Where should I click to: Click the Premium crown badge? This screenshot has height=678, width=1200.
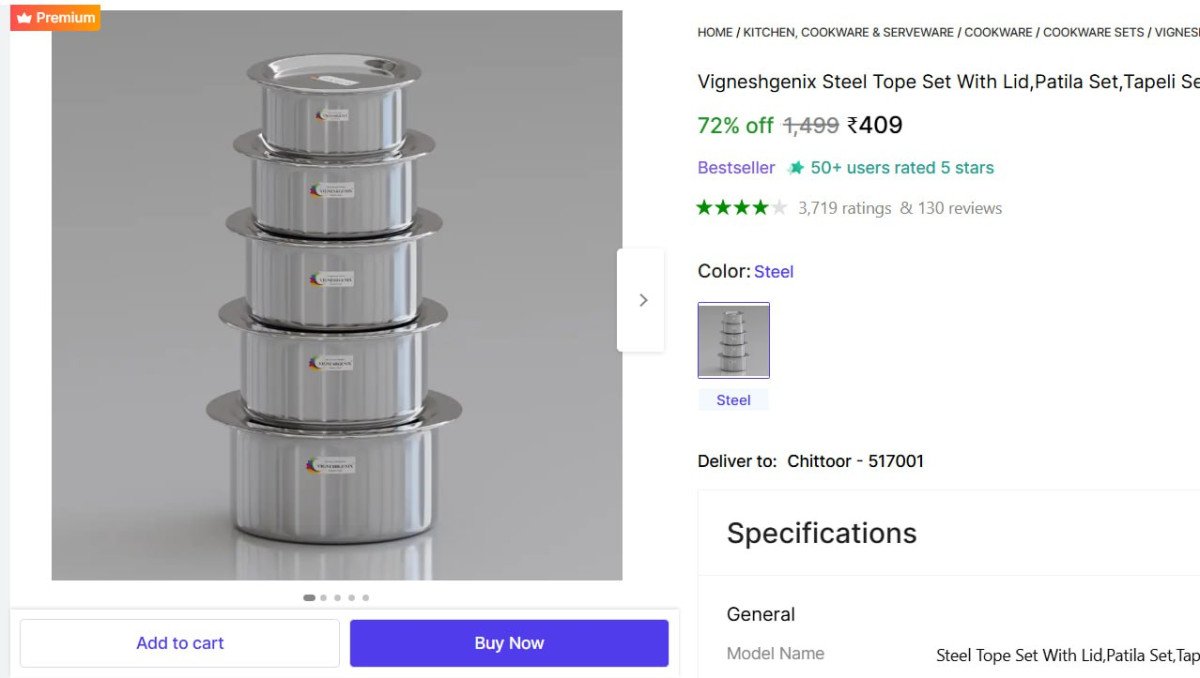pos(55,18)
